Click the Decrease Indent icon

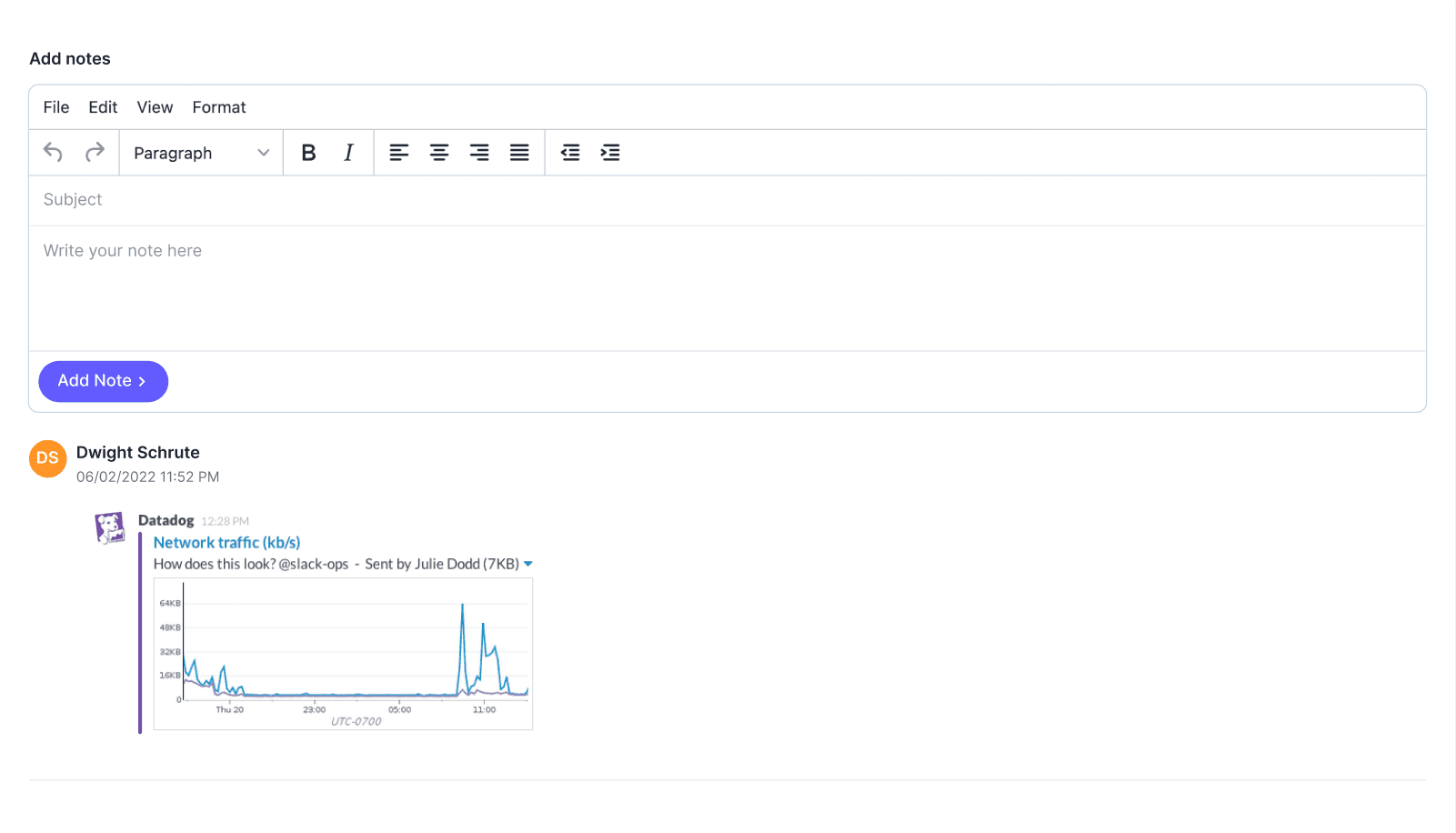pos(570,152)
